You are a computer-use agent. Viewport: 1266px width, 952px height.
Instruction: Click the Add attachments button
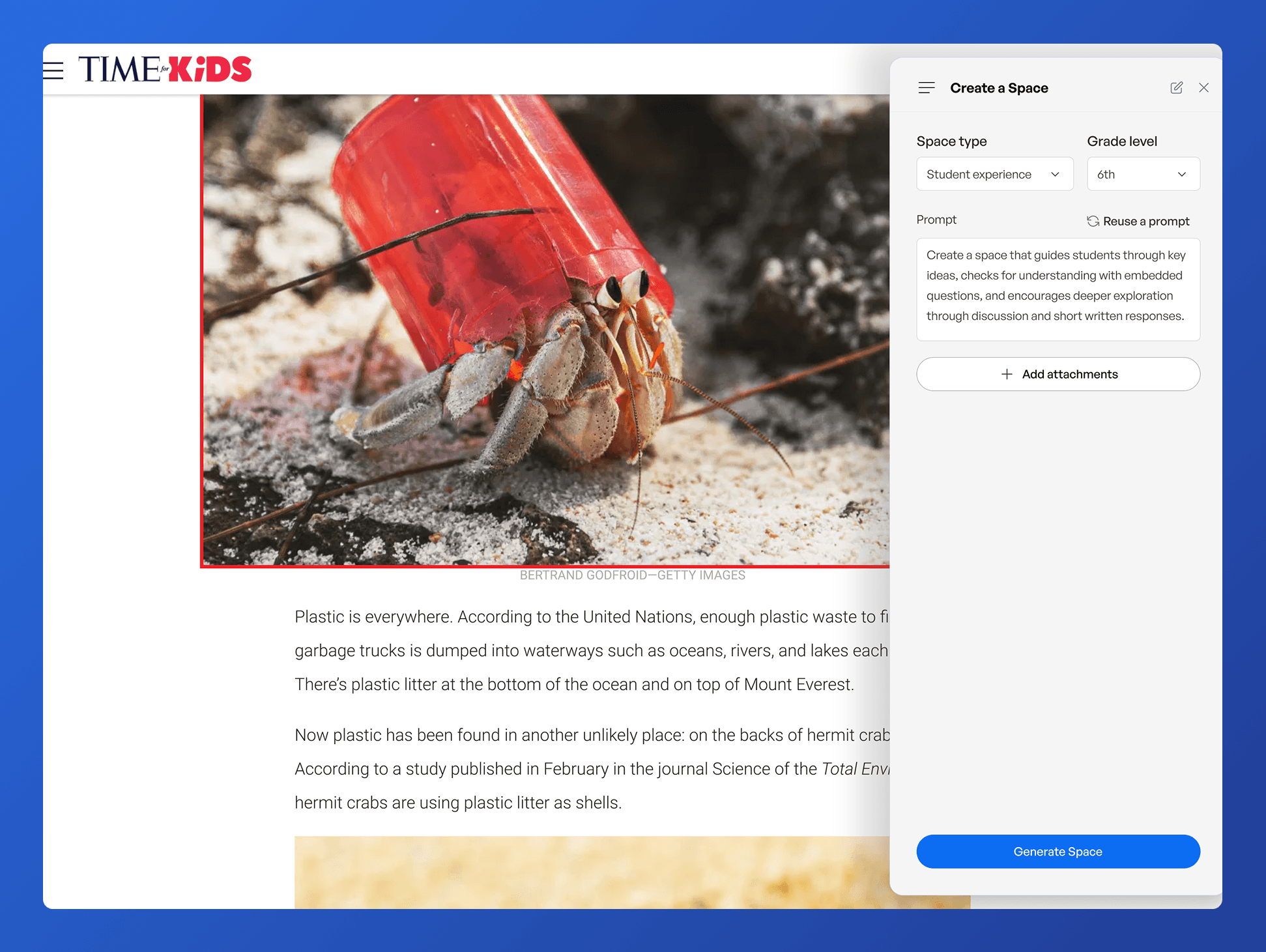[1069, 374]
